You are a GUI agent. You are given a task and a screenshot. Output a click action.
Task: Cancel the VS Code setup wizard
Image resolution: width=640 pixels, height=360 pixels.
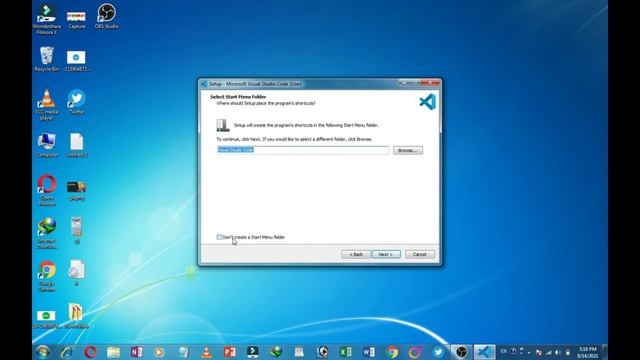click(420, 254)
